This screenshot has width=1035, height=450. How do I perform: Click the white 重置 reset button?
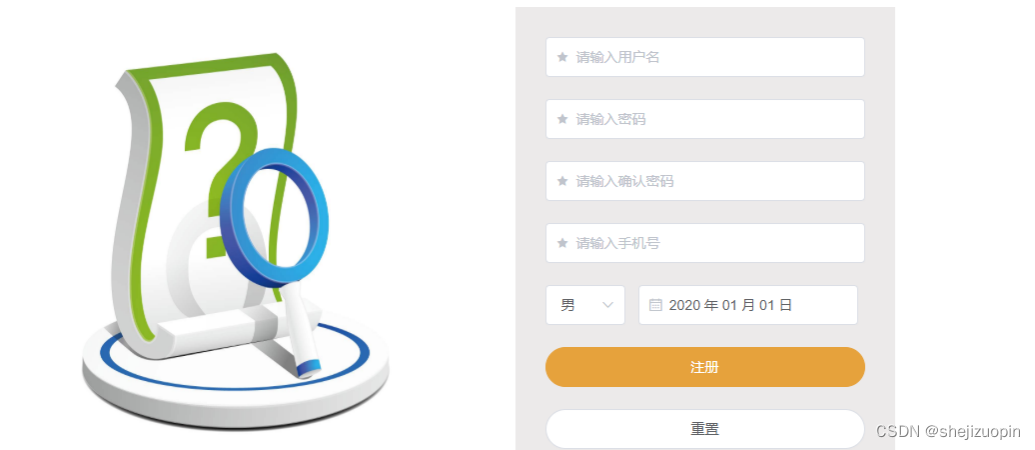(705, 429)
